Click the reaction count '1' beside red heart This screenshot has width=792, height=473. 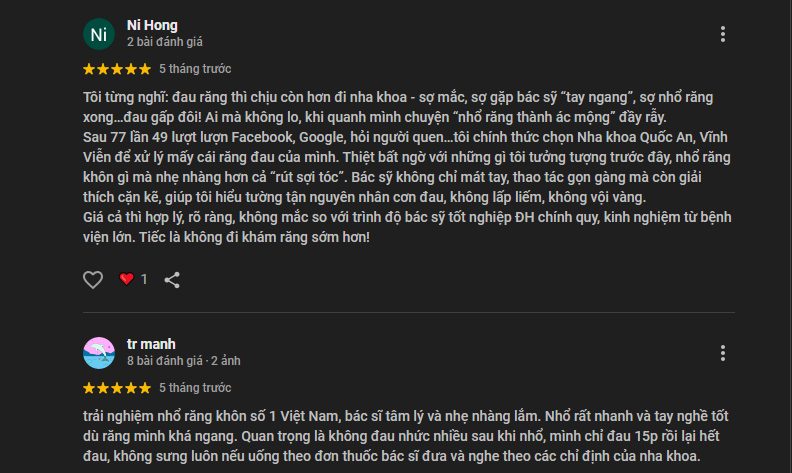144,279
